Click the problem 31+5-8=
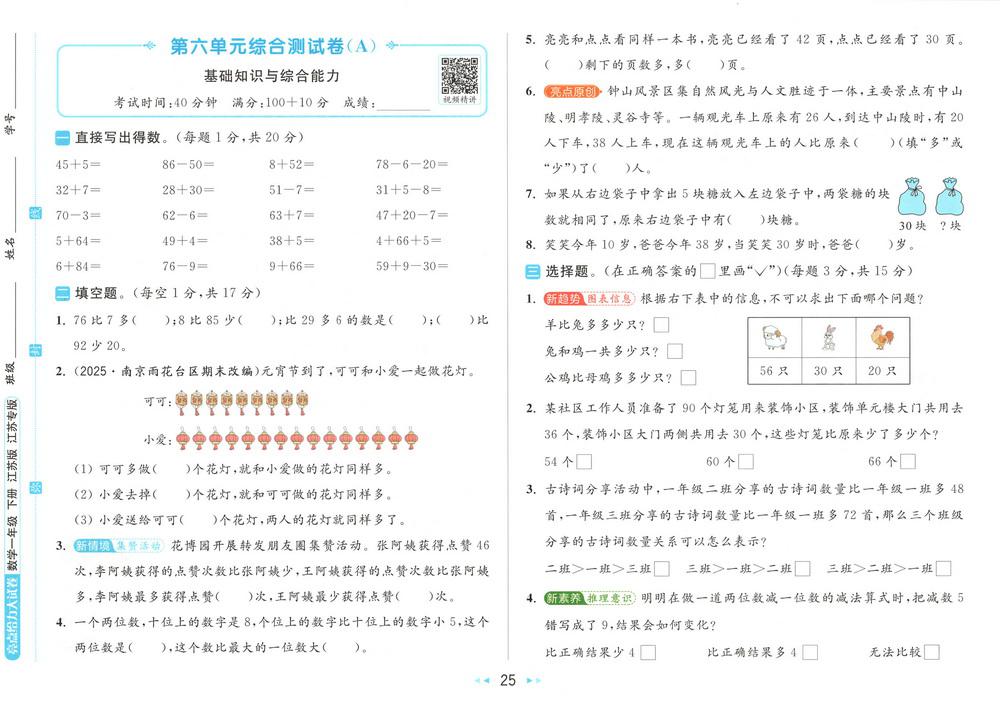The height and width of the screenshot is (707, 1000). (x=409, y=190)
